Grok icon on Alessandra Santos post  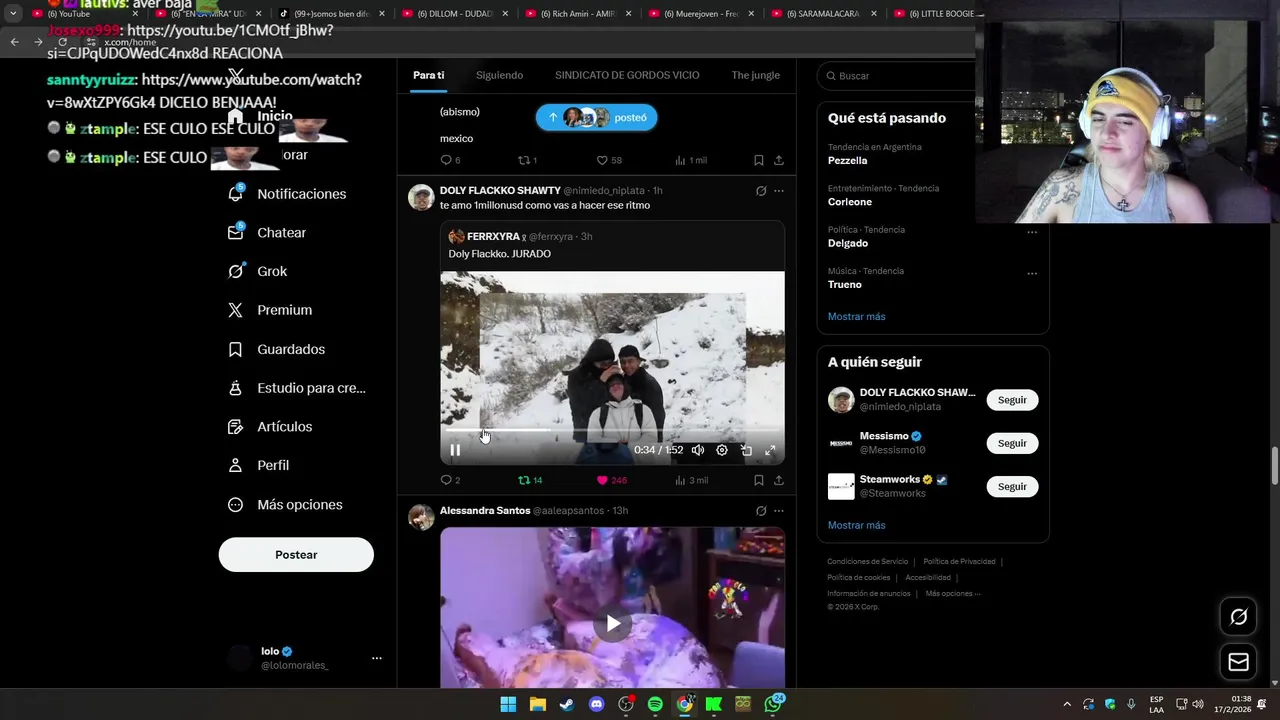coord(761,511)
